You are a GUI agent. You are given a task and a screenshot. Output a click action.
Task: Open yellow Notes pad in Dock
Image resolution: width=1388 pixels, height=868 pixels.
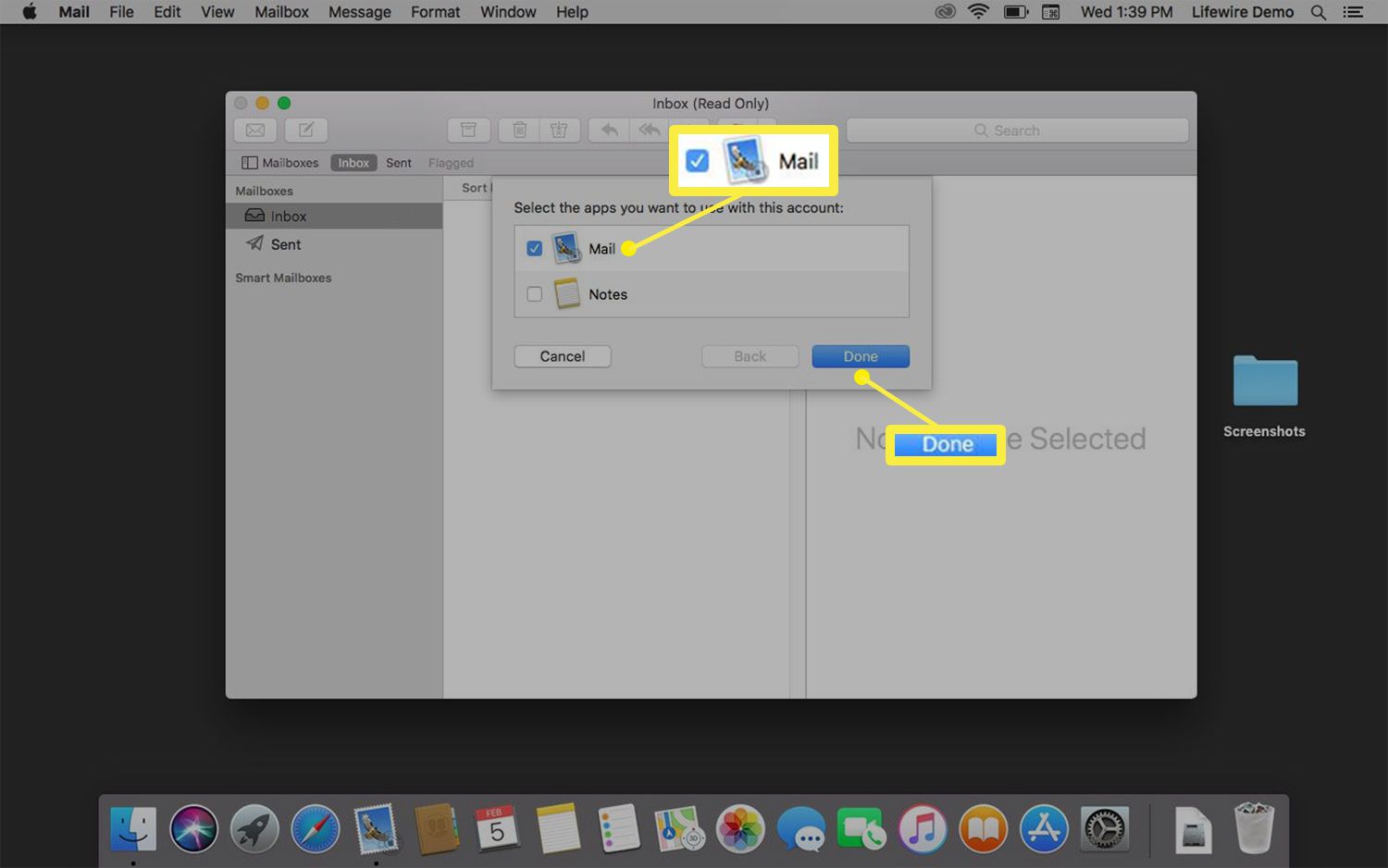click(558, 829)
